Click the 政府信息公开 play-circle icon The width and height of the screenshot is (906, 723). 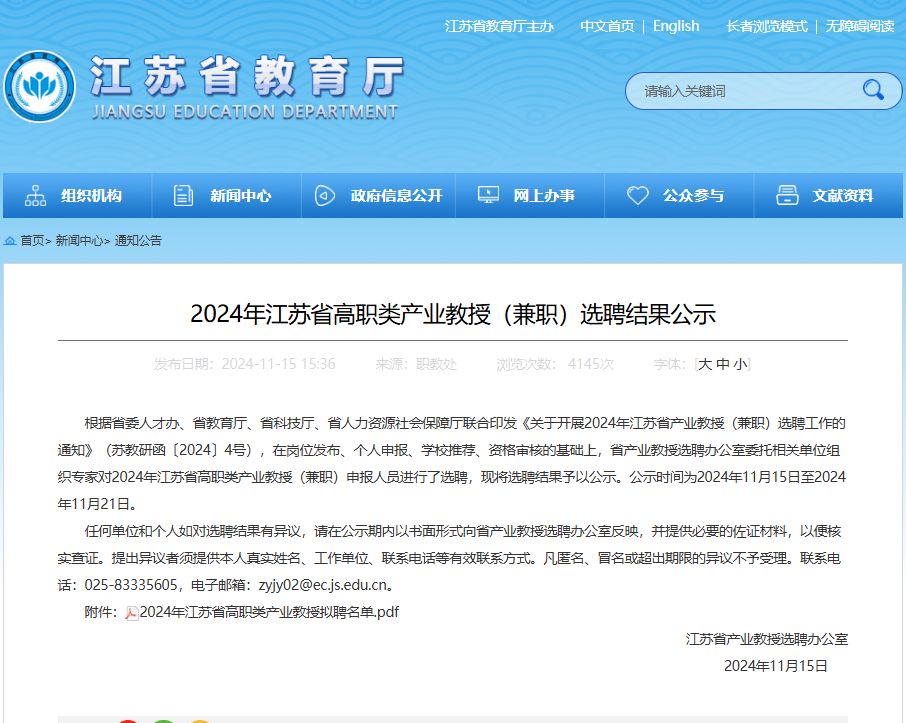click(324, 195)
